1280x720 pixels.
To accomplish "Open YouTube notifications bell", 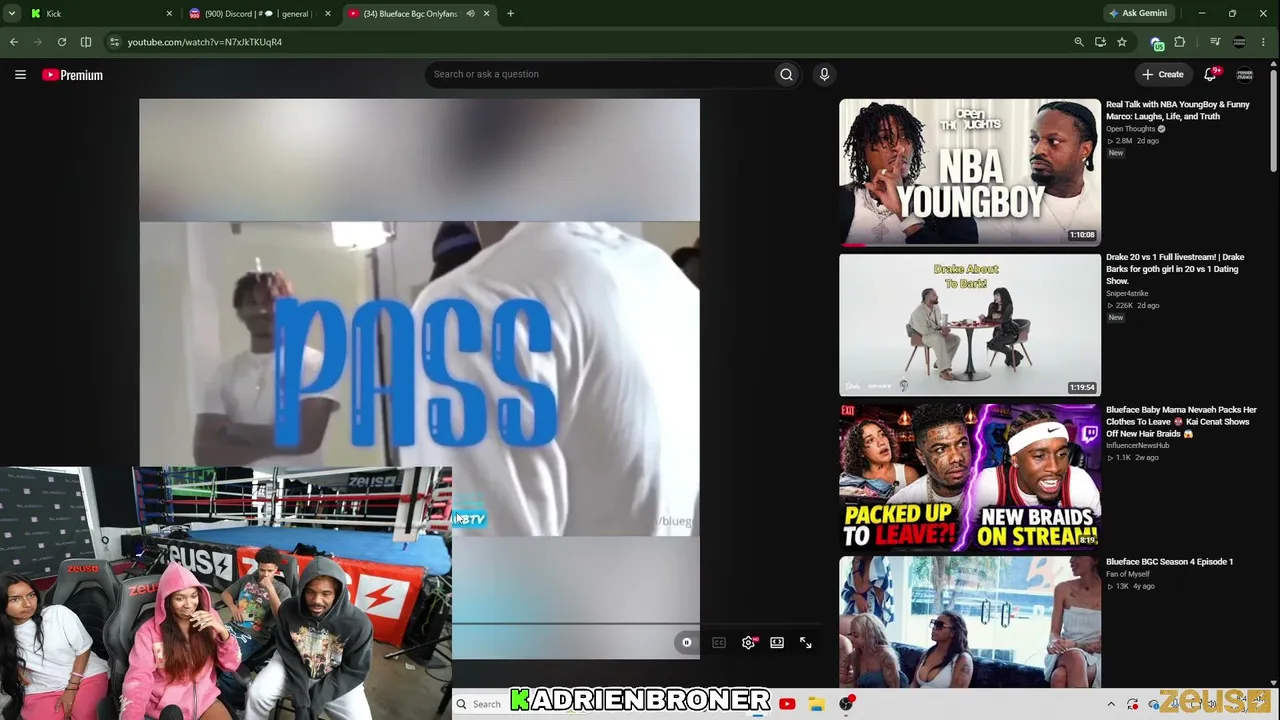I will (x=1210, y=74).
